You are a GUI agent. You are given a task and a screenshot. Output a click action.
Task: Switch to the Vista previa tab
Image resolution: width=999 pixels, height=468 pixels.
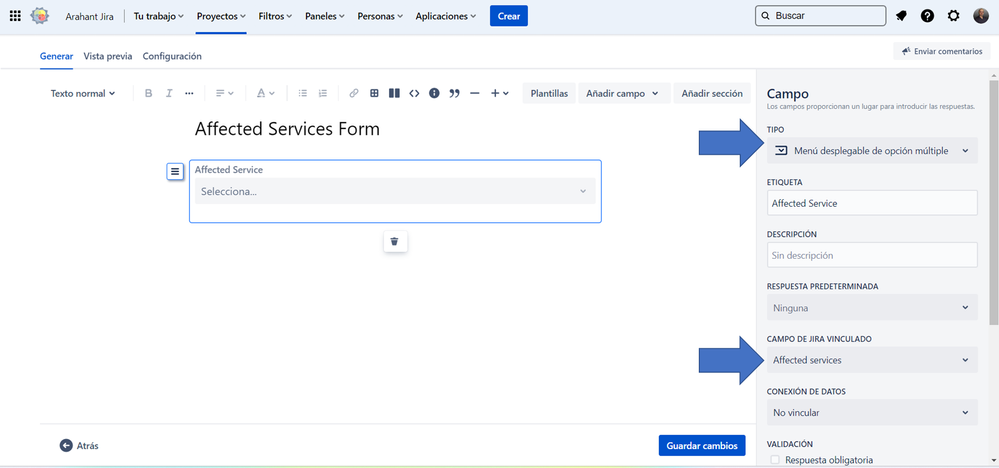[108, 56]
